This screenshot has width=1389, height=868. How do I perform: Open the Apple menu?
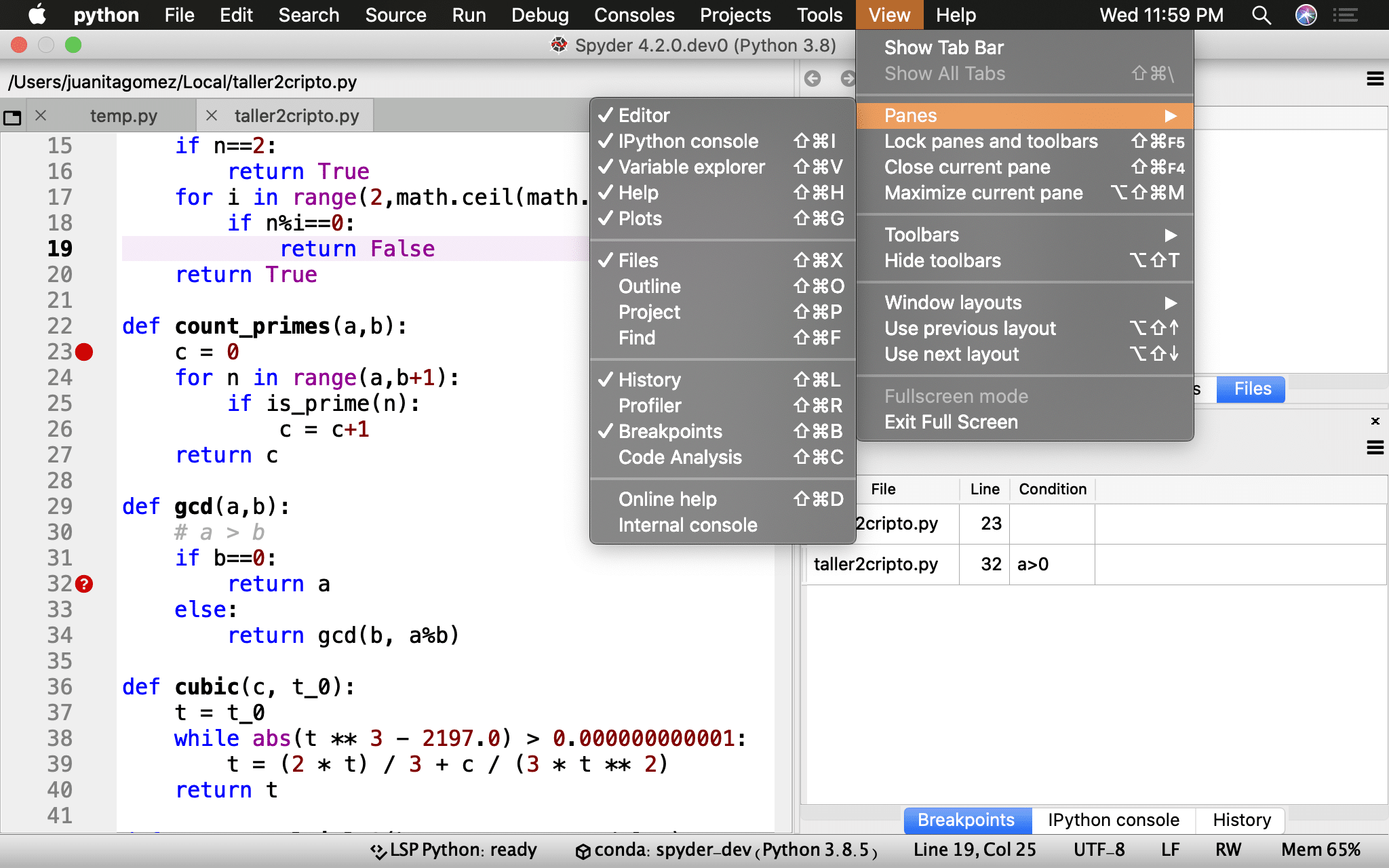point(37,14)
